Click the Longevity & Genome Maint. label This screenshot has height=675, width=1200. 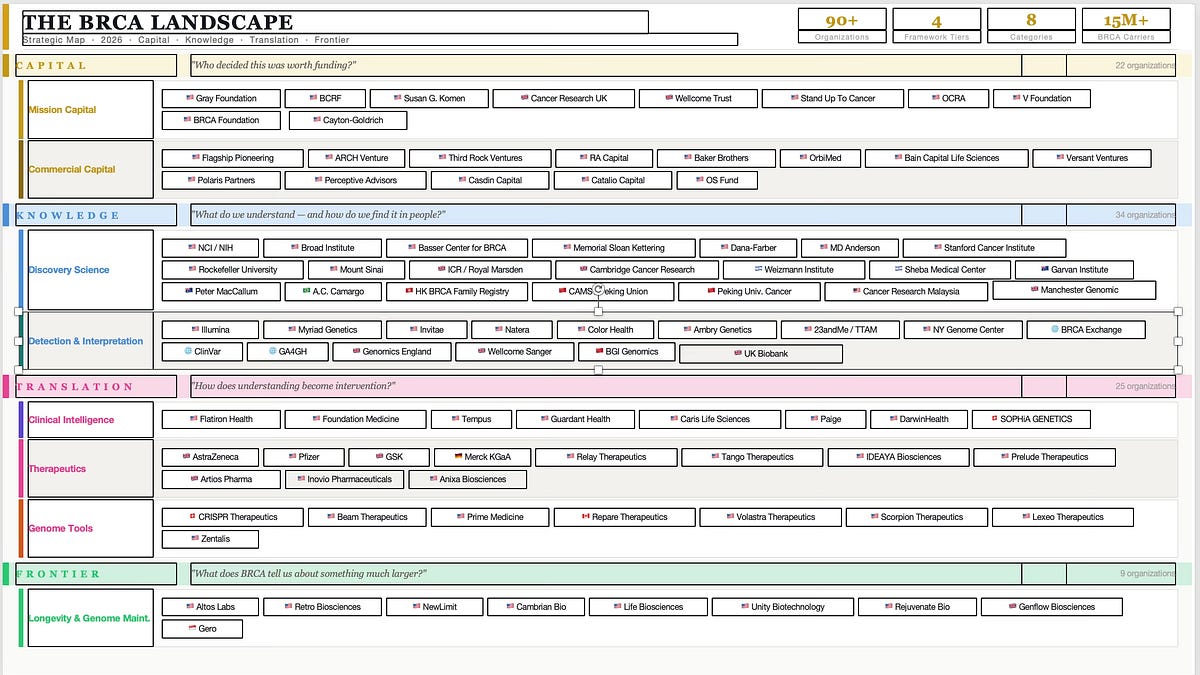coord(90,619)
